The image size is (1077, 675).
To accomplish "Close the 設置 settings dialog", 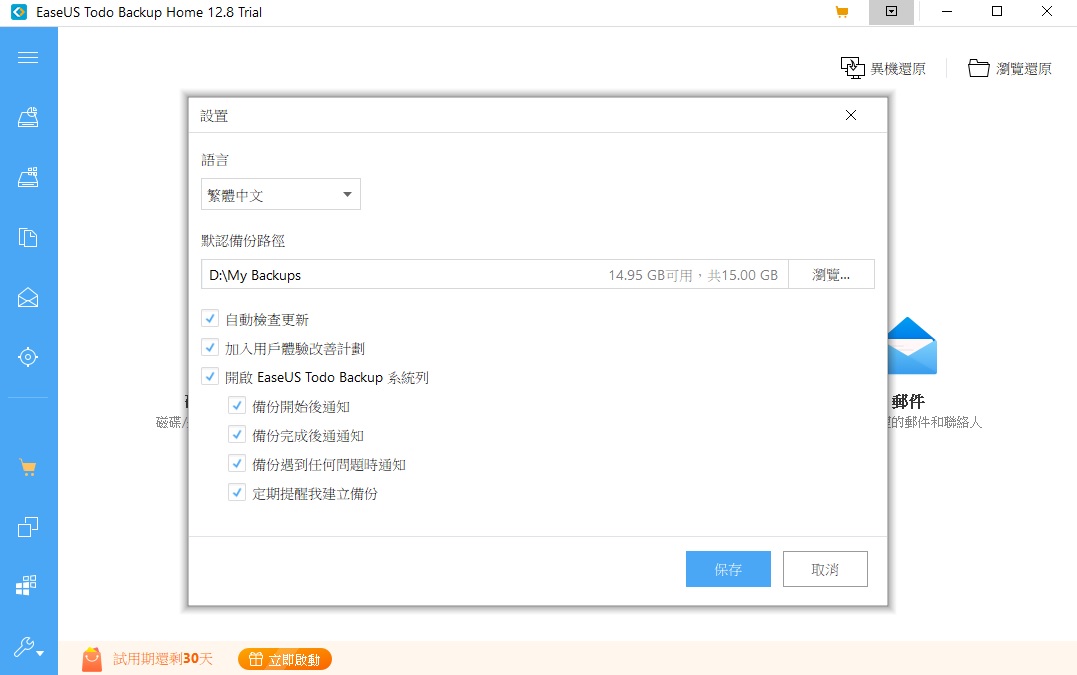I will [x=850, y=115].
